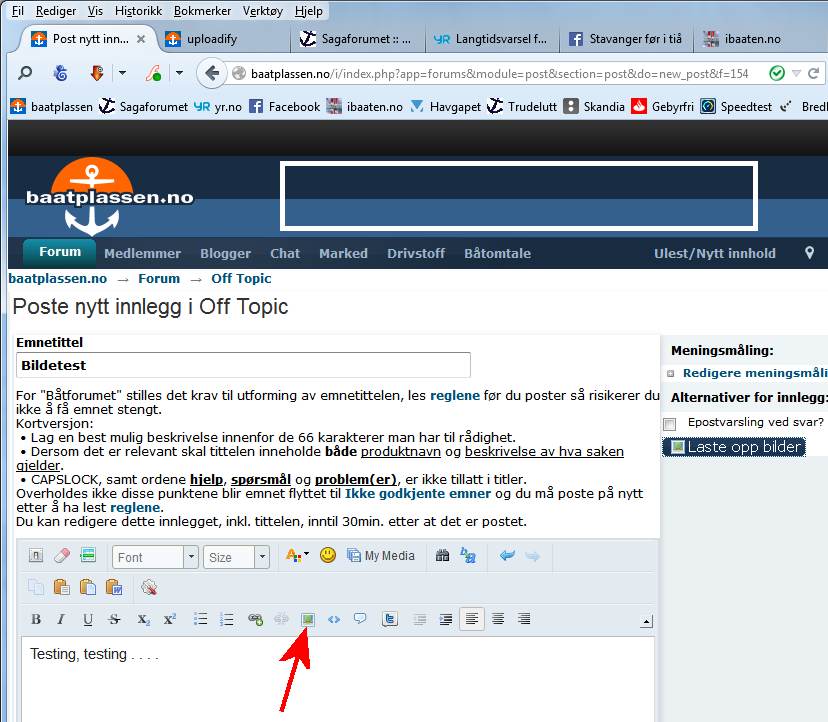828x722 pixels.
Task: Open the Verktøy menu
Action: tap(262, 11)
